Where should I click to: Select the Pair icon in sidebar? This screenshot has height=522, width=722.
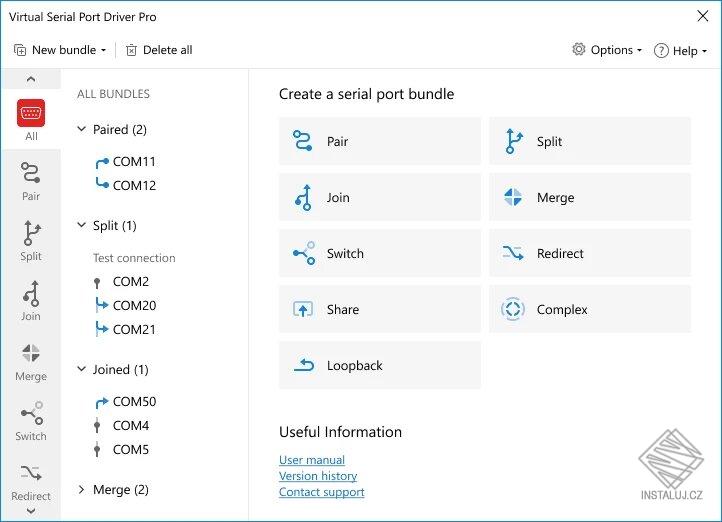point(31,173)
